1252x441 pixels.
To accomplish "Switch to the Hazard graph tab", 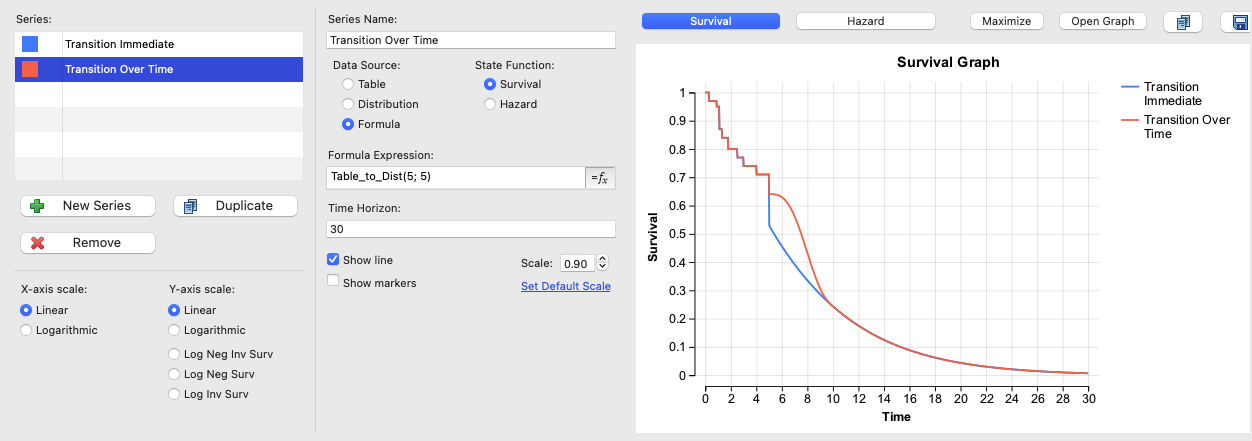I will [x=865, y=21].
